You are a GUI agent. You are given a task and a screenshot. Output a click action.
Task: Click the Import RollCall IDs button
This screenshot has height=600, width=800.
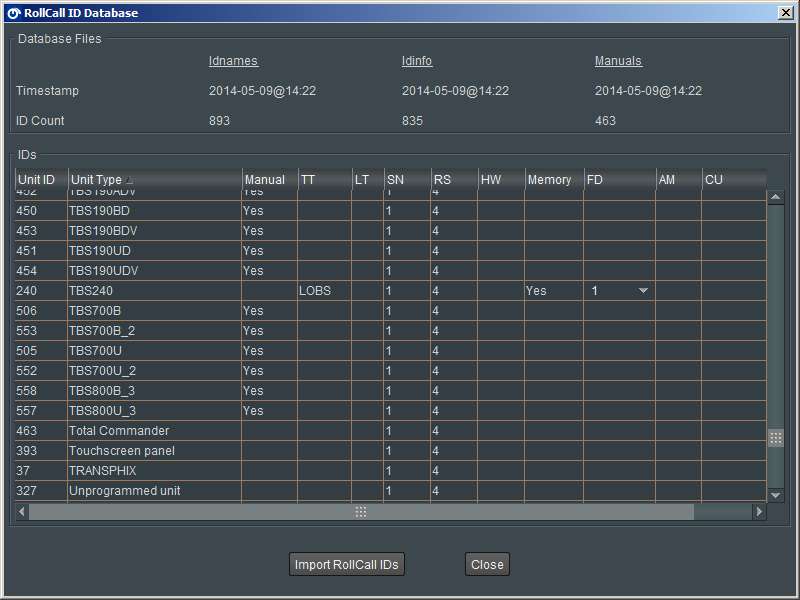pyautogui.click(x=346, y=564)
